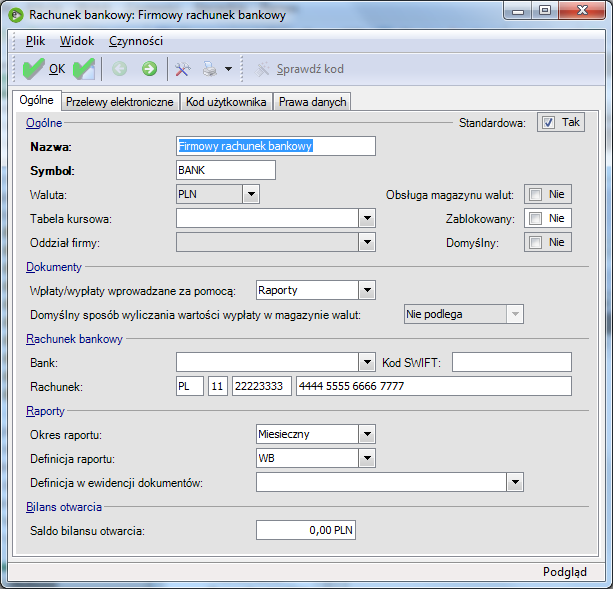Expand the printer options dropdown arrow
The height and width of the screenshot is (589, 613).
pos(228,69)
